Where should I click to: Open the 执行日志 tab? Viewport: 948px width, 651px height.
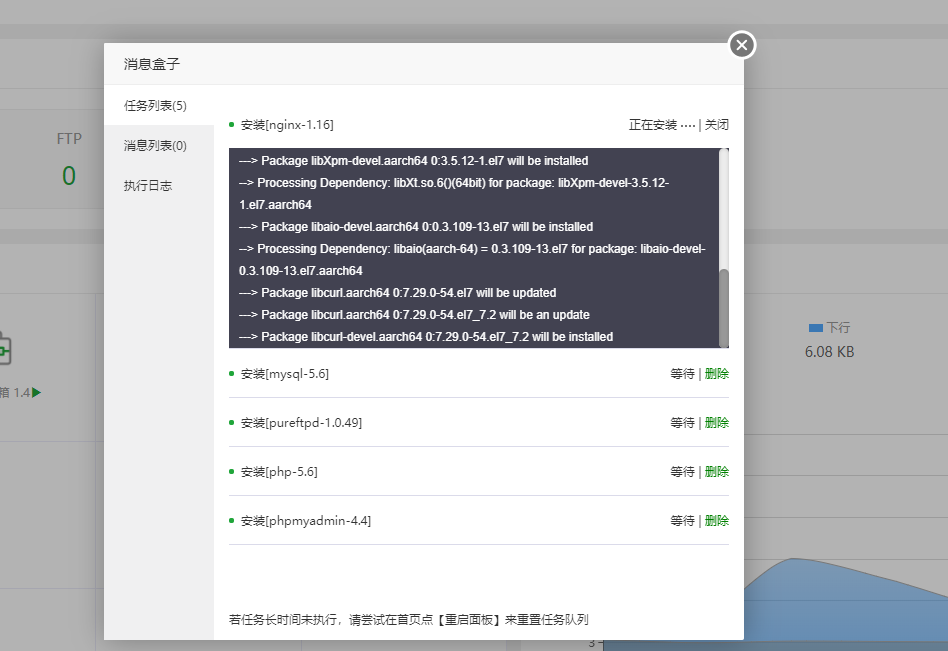pos(145,185)
